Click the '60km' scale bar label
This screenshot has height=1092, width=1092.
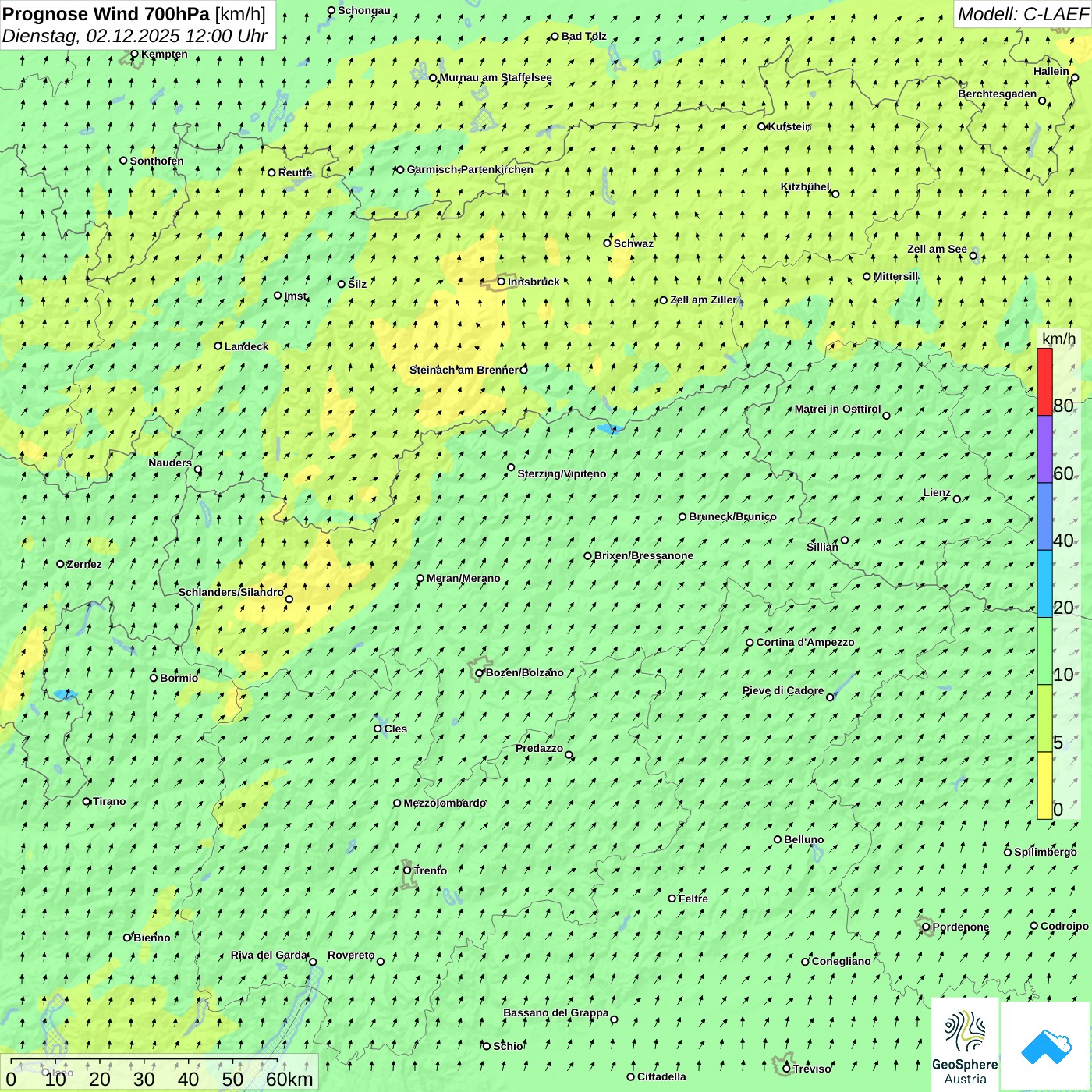[x=289, y=1080]
